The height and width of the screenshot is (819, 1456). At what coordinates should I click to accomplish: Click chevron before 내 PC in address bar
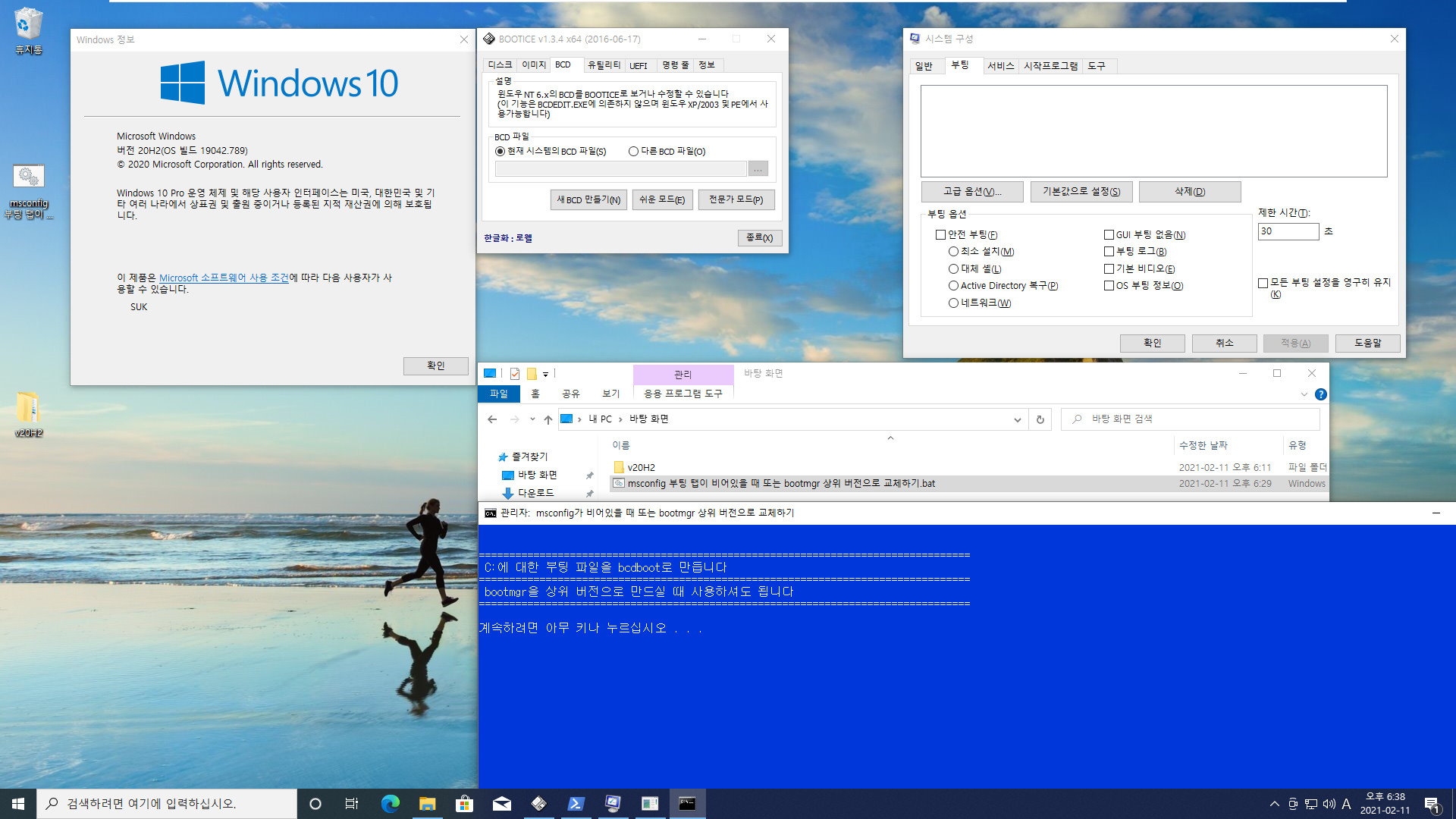pos(580,419)
